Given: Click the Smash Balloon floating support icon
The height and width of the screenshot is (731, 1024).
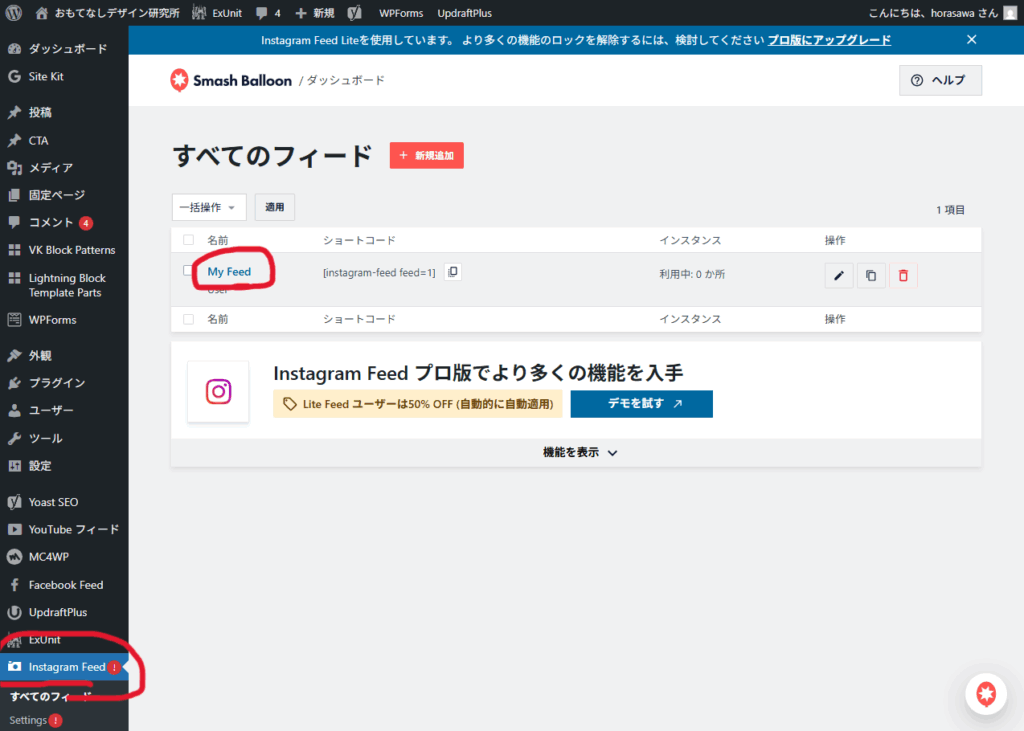Looking at the screenshot, I should point(986,694).
